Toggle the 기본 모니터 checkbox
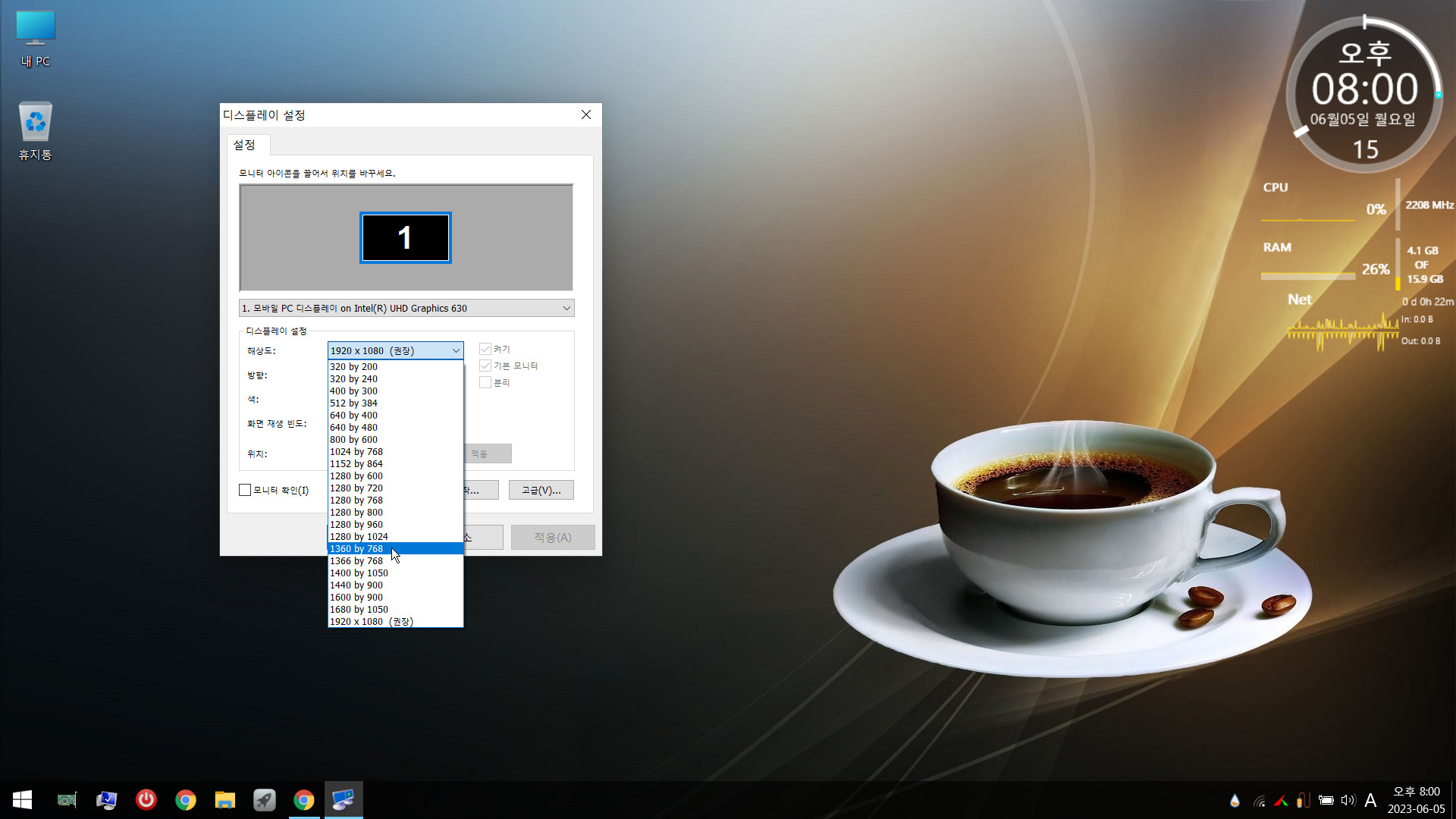The image size is (1456, 819). (x=485, y=366)
